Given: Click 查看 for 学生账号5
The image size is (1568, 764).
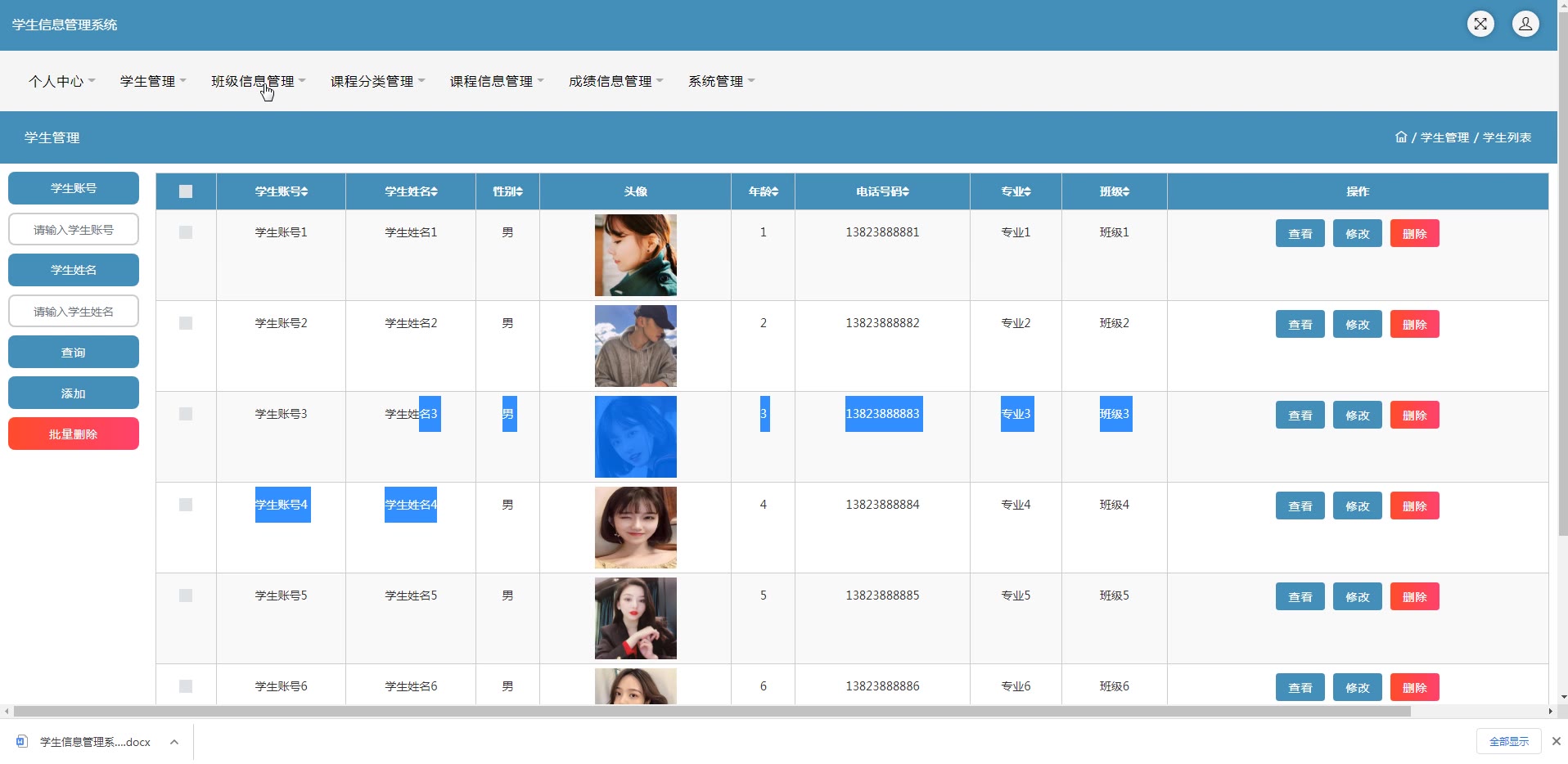Looking at the screenshot, I should (1300, 596).
